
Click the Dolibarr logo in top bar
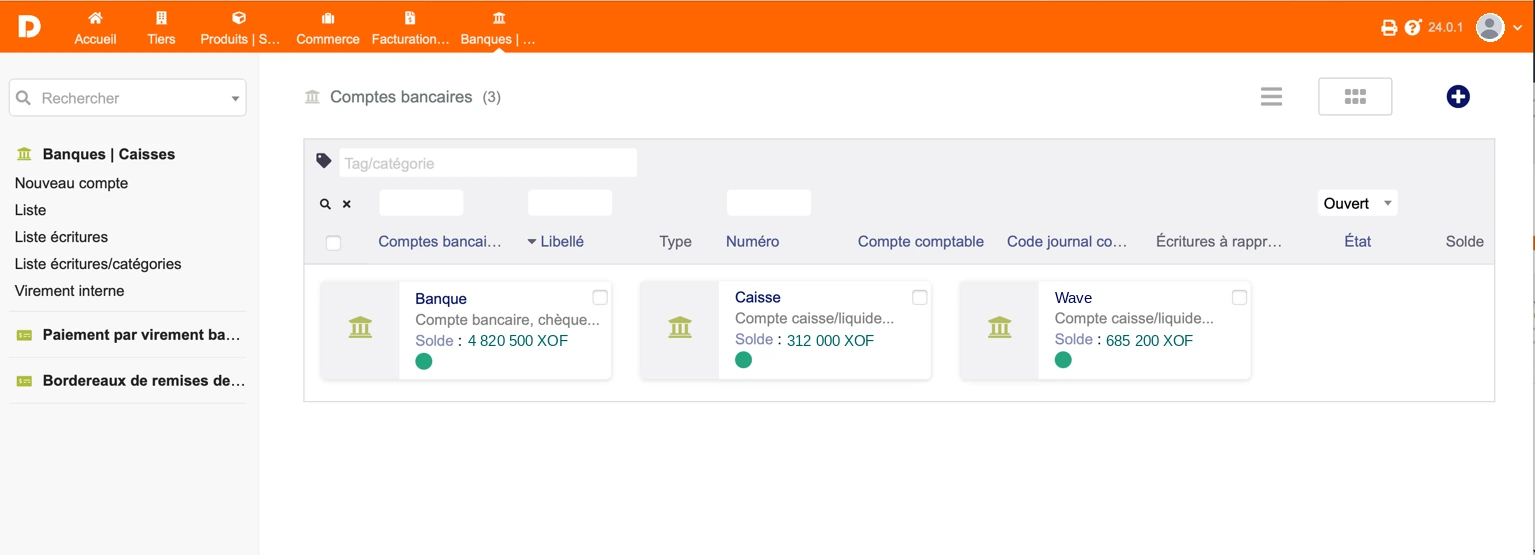[29, 27]
